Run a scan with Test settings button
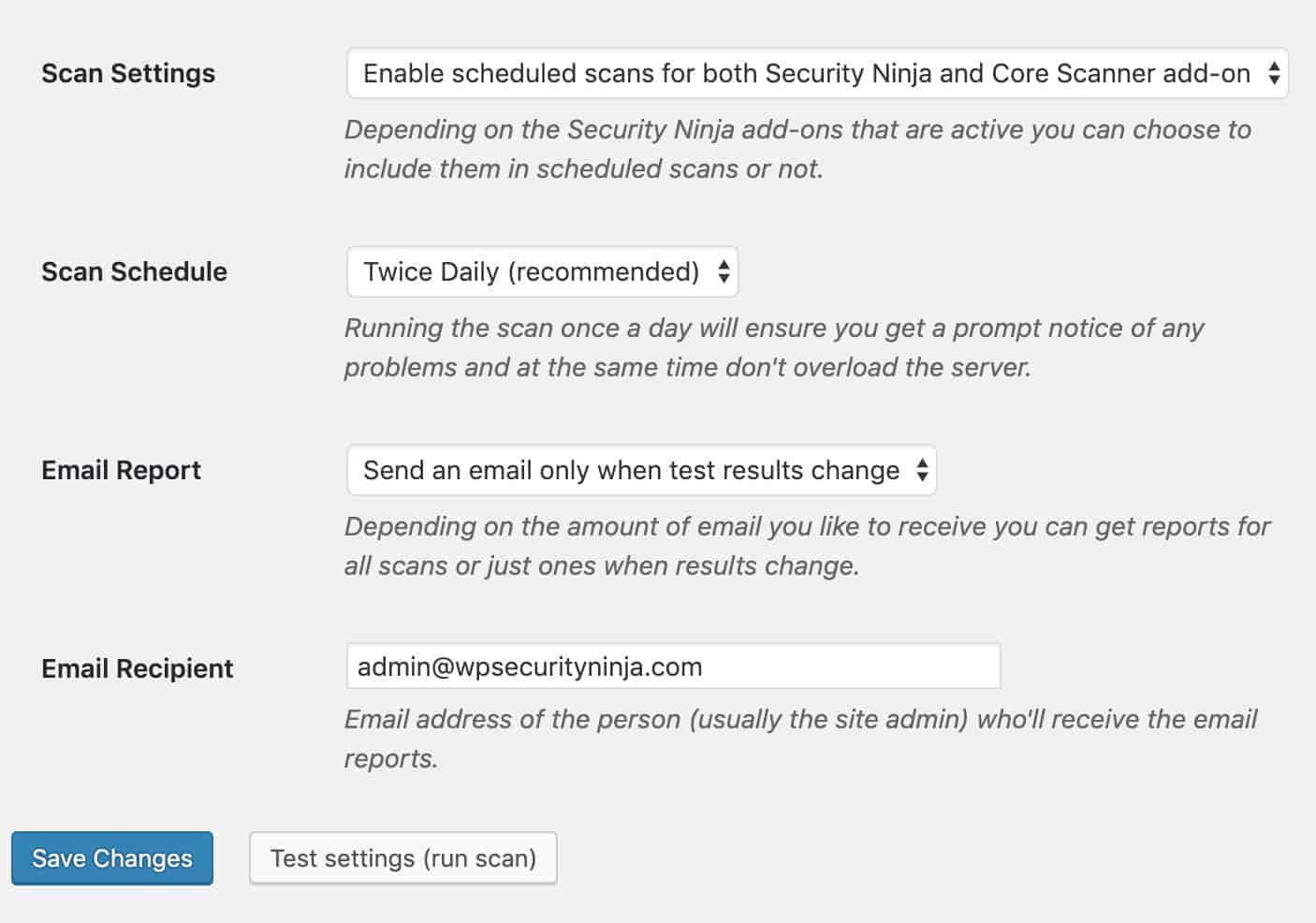The height and width of the screenshot is (923, 1316). click(x=403, y=858)
